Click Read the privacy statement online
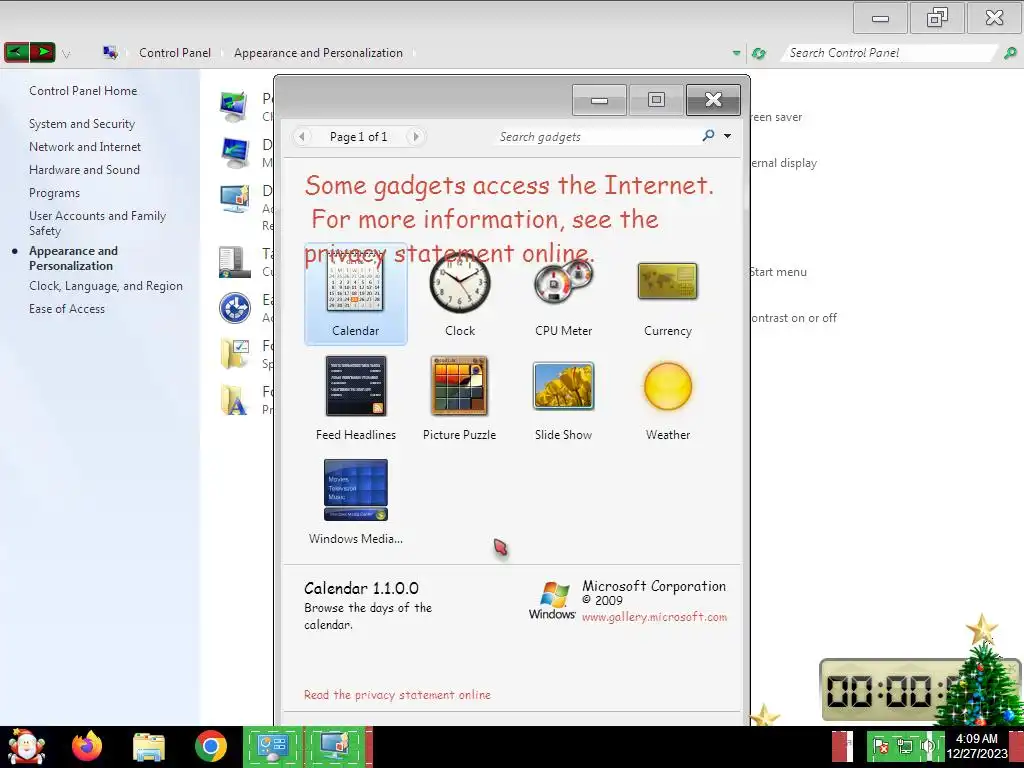The height and width of the screenshot is (768, 1024). 397,695
